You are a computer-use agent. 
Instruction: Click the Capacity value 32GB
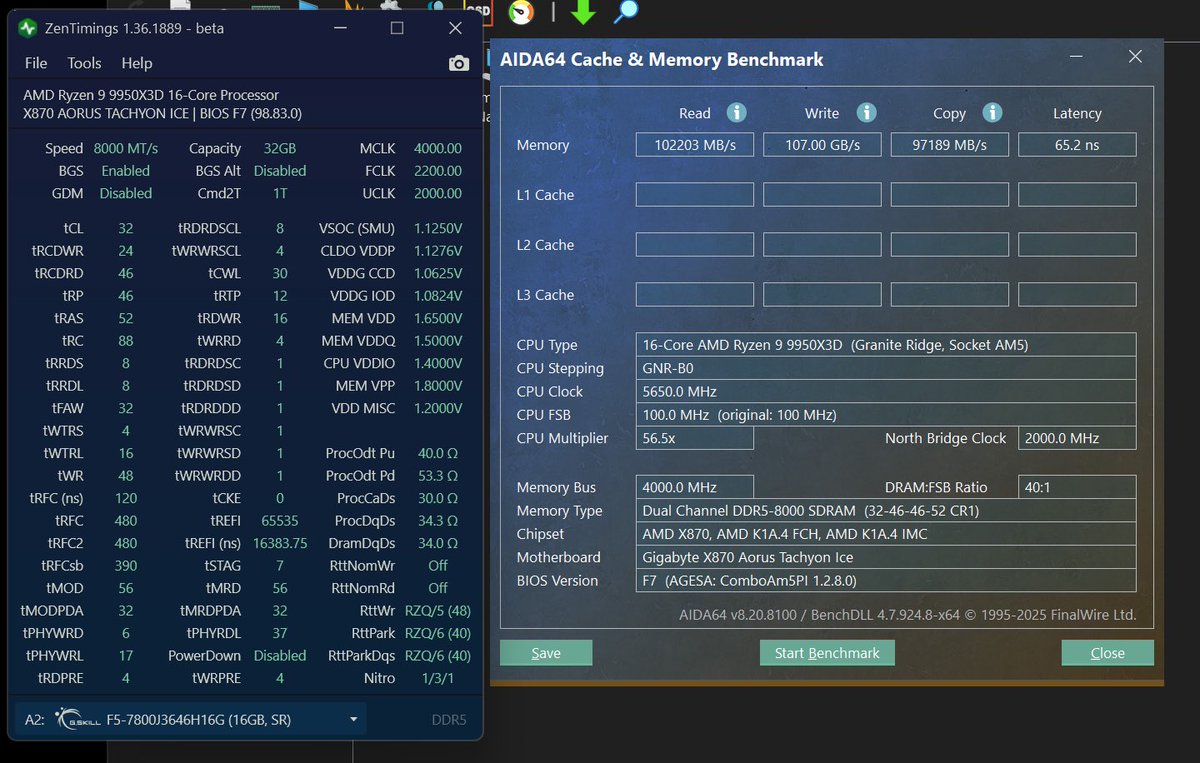[279, 148]
